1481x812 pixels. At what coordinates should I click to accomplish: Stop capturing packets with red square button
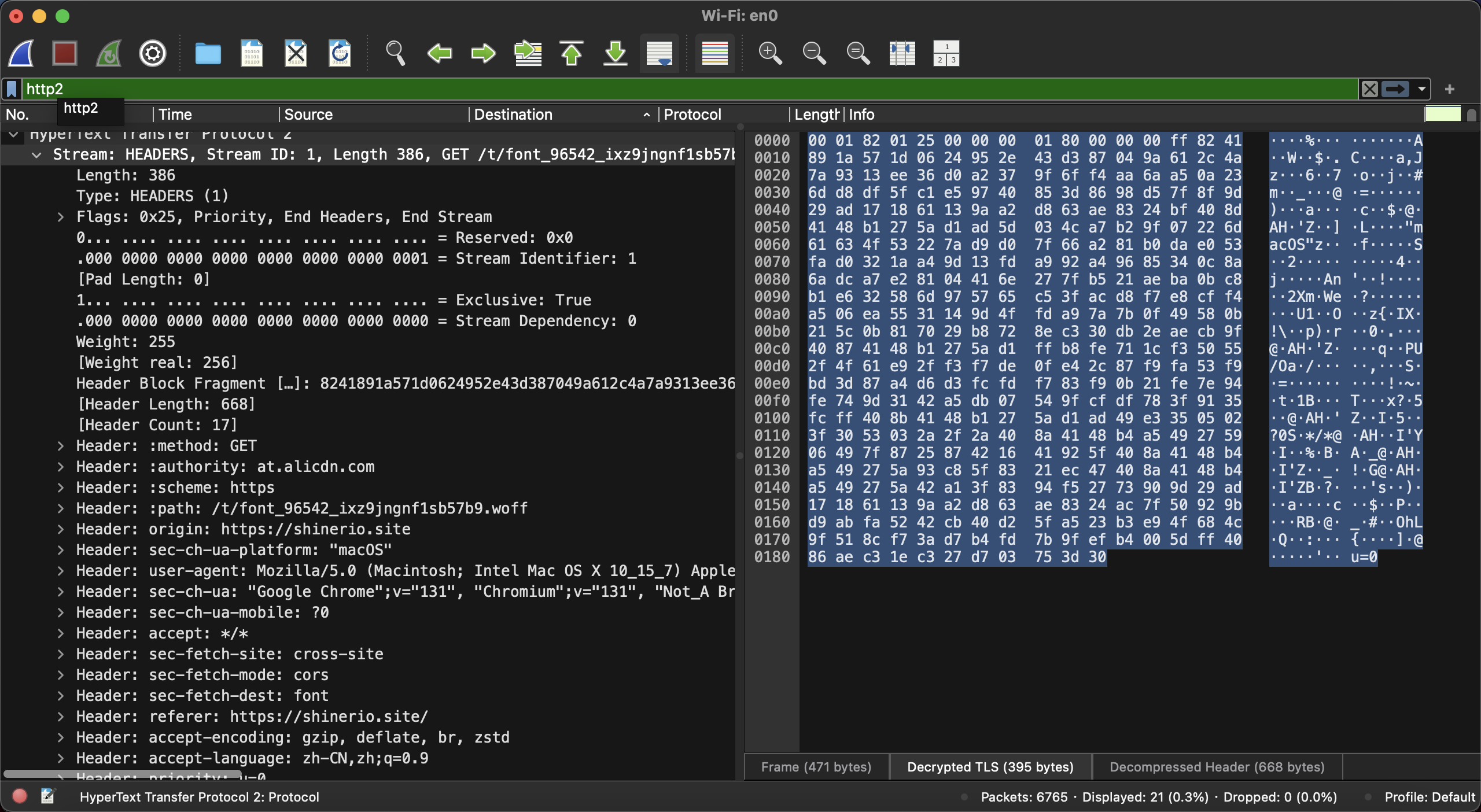[64, 54]
